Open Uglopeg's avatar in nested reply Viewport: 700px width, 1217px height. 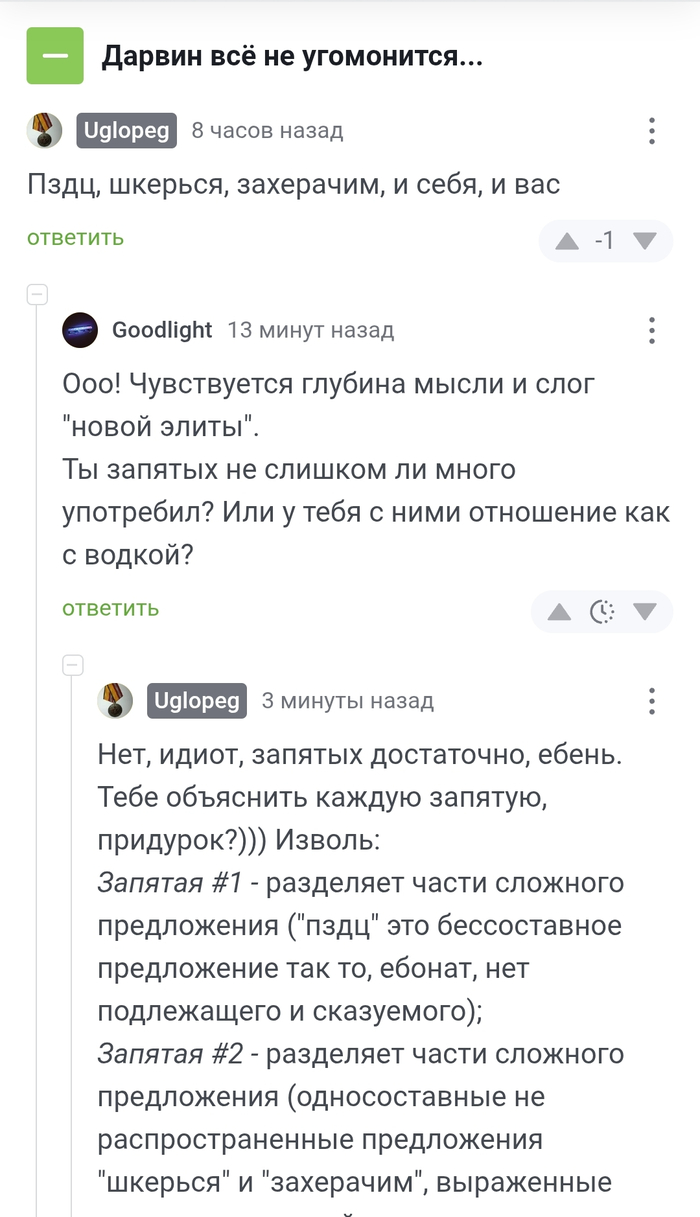(115, 701)
